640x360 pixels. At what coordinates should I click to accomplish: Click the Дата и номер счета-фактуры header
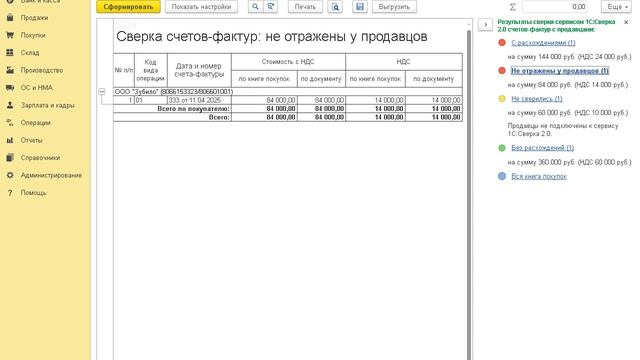click(x=199, y=70)
